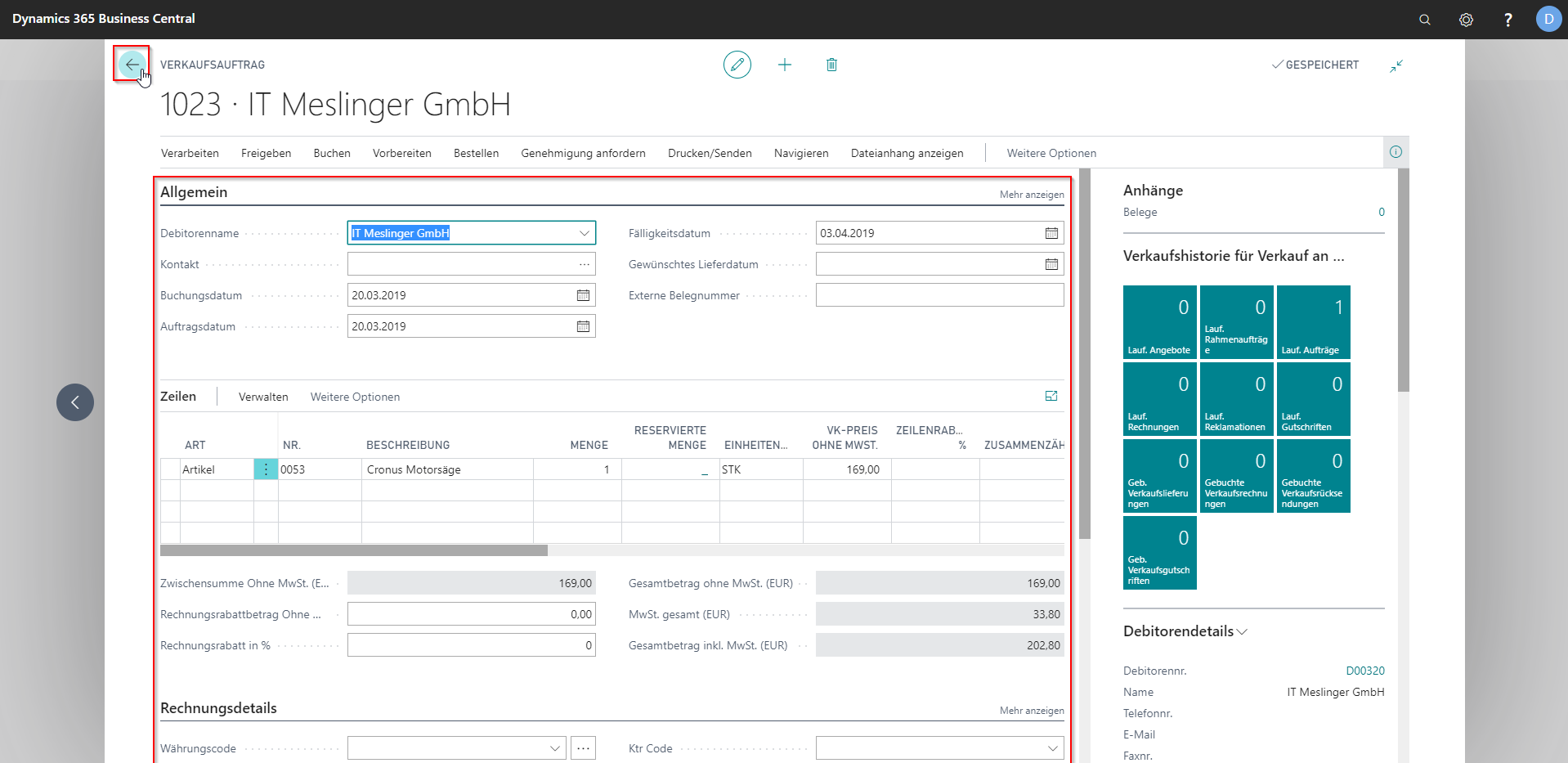Click Rechnungsrabattbetrag input field
The height and width of the screenshot is (763, 1568).
pyautogui.click(x=472, y=614)
